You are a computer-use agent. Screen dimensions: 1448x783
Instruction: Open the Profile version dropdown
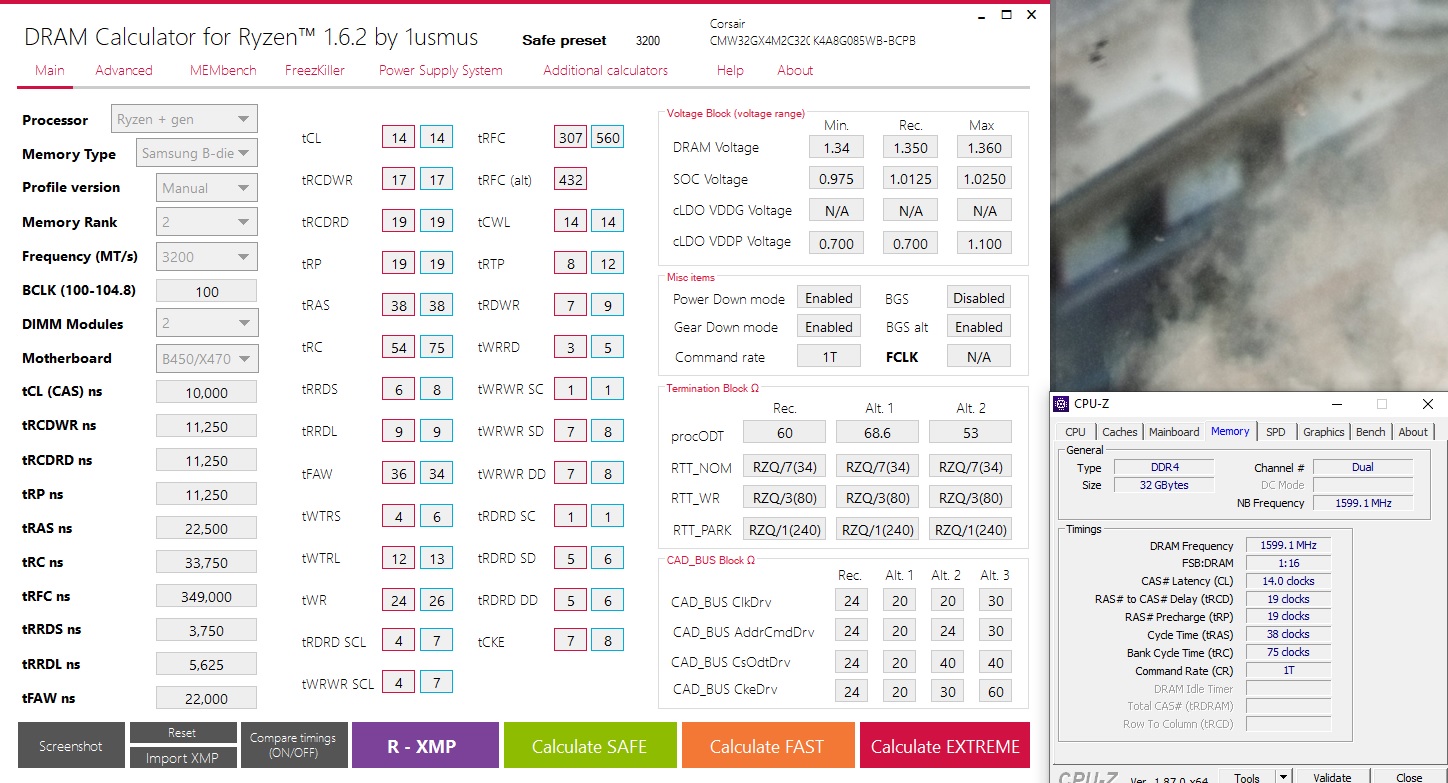click(207, 187)
